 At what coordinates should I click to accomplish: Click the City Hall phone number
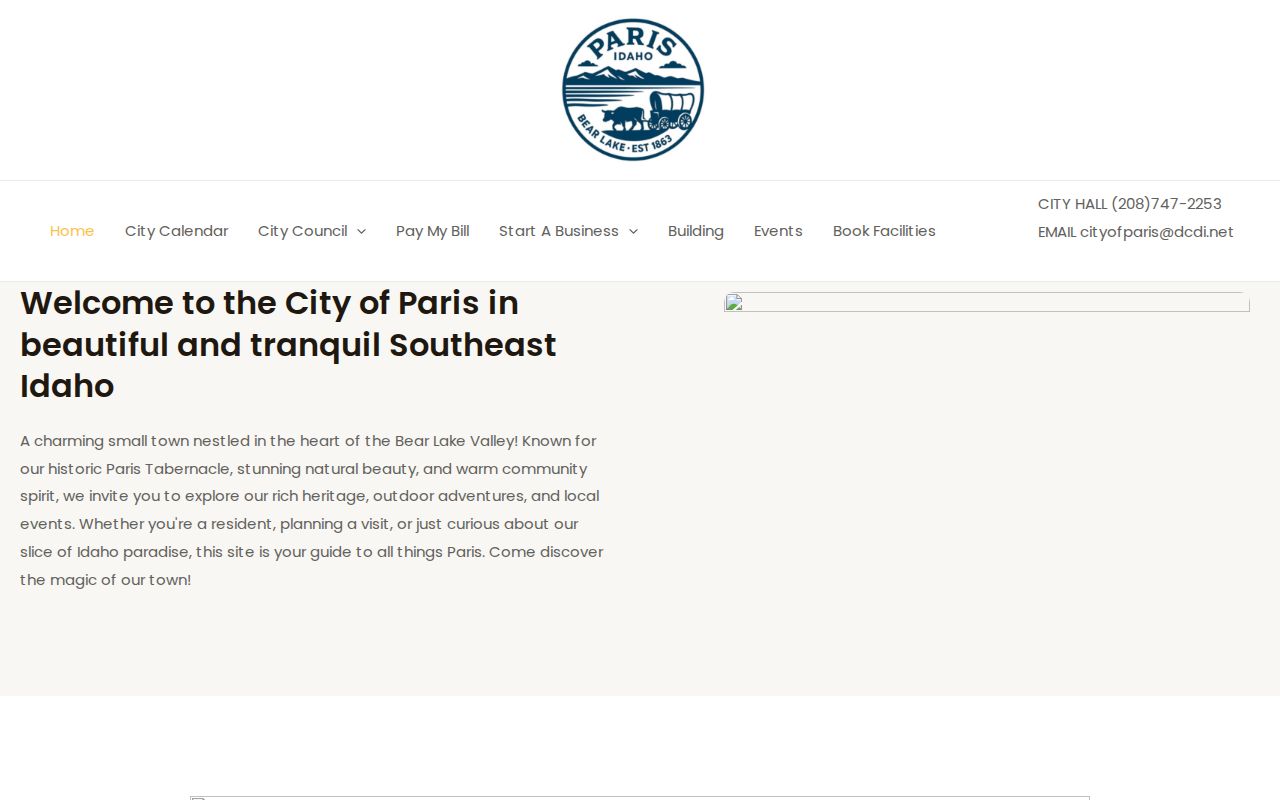pyautogui.click(x=1166, y=204)
